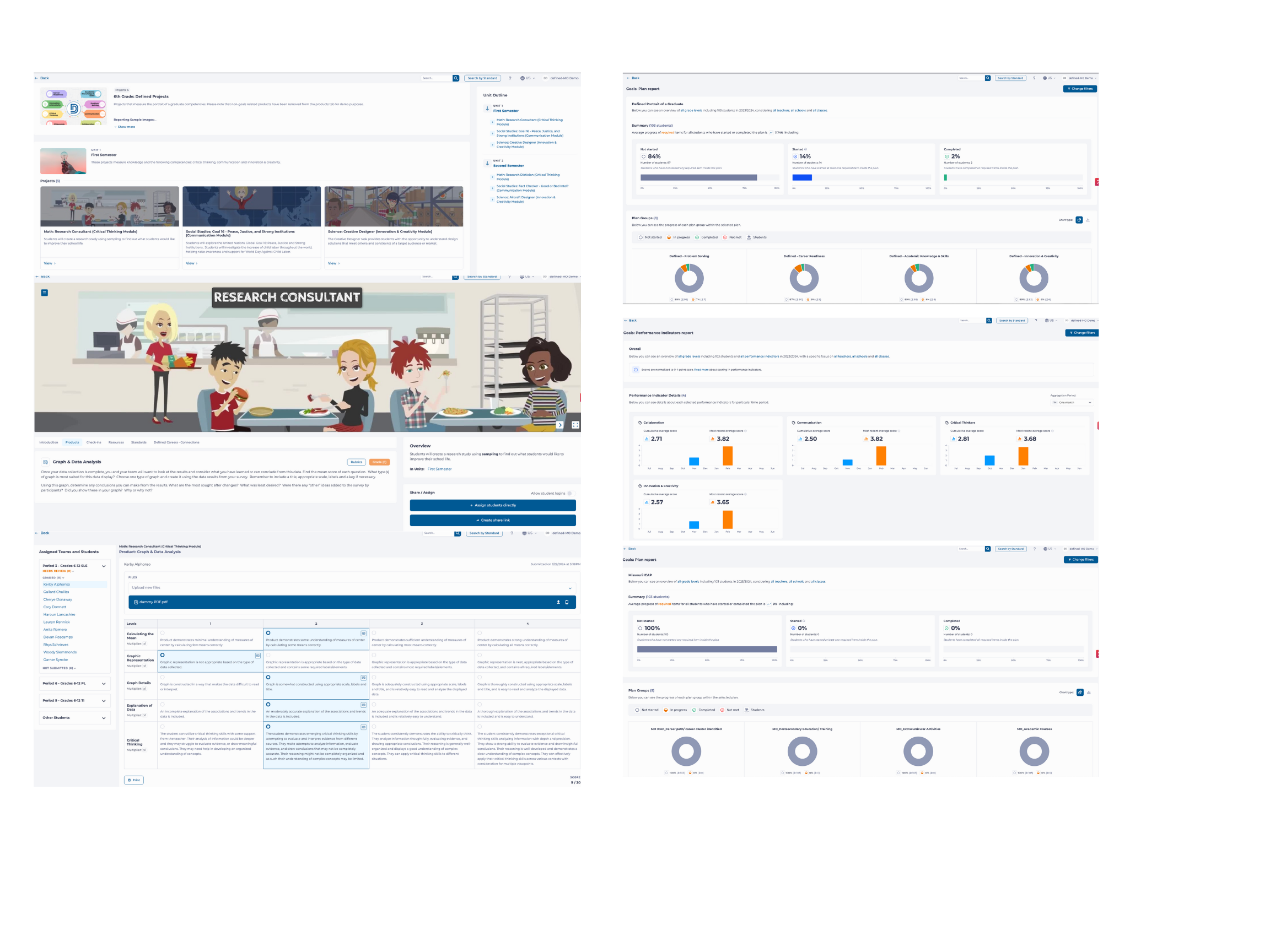This screenshot has height=952, width=1270.
Task: Select level 4 radio for Graph Details
Action: (480, 677)
